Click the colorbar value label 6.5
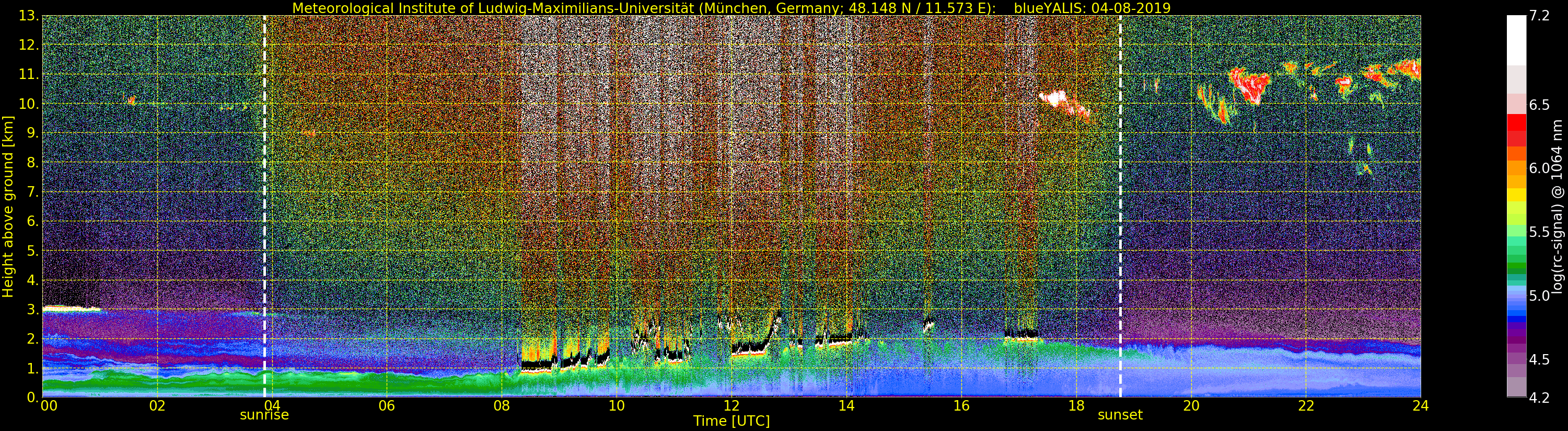The image size is (1568, 431). tap(1539, 105)
